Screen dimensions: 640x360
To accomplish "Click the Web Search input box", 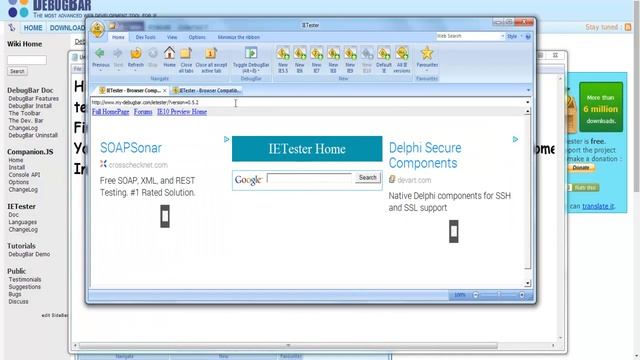I will point(468,36).
